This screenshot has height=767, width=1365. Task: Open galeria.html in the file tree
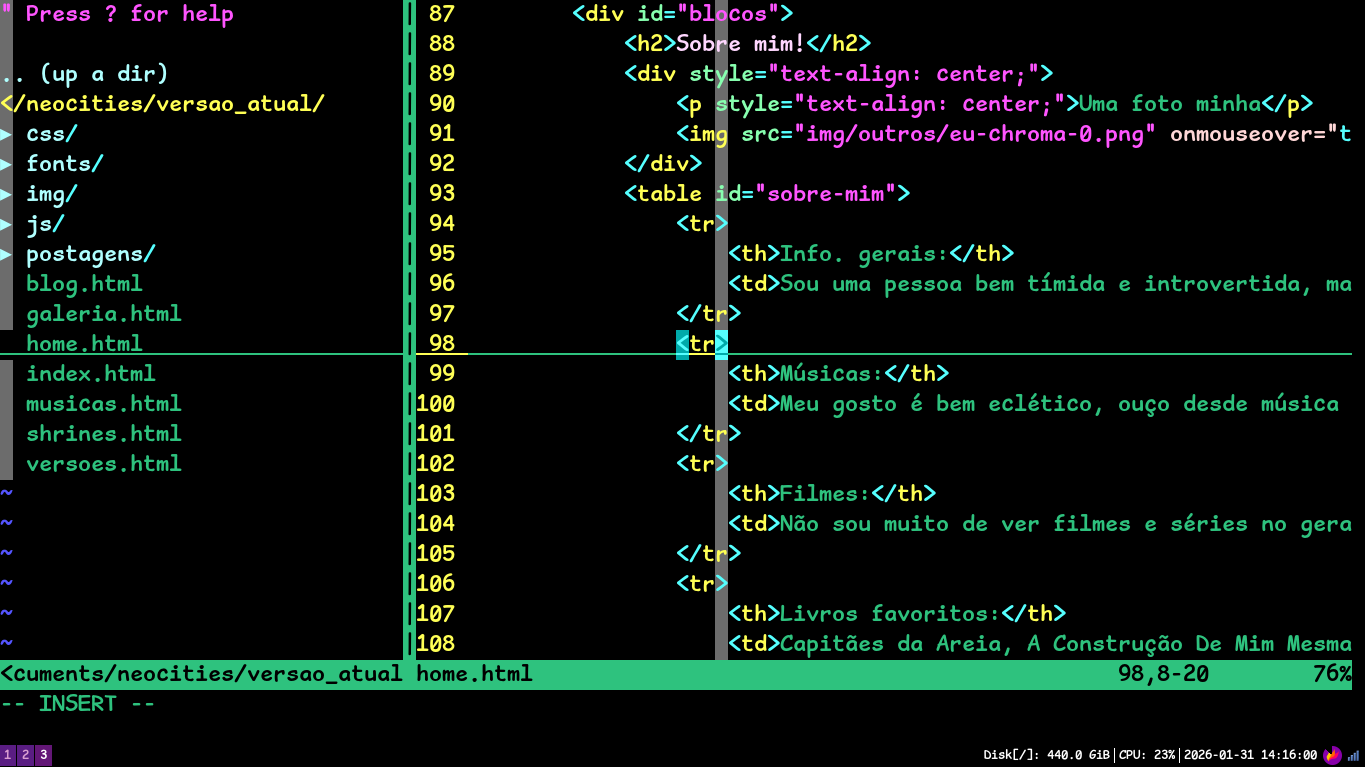click(103, 313)
